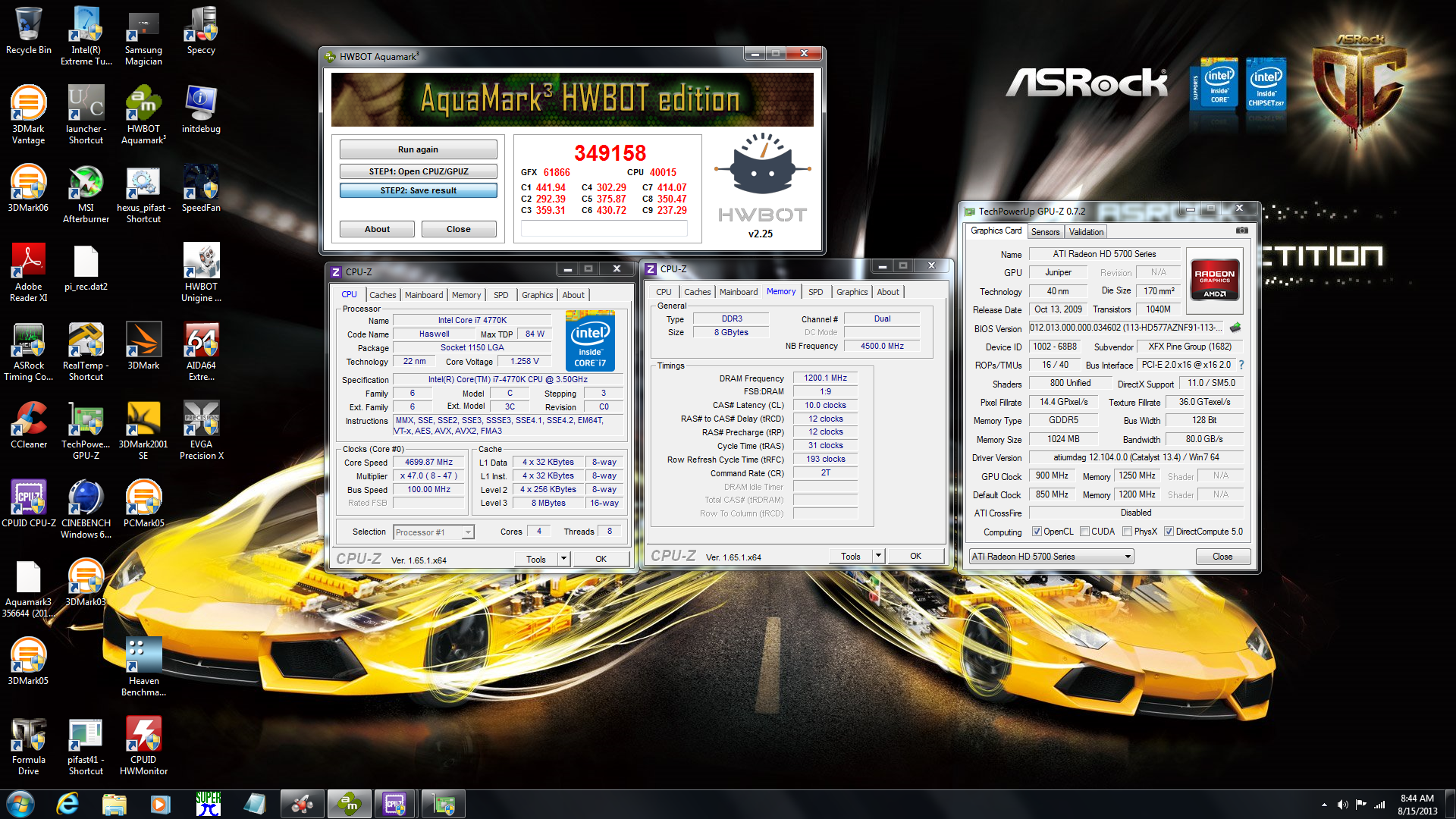Toggle the PhysX checkbox in GPU-Z

(x=1127, y=532)
